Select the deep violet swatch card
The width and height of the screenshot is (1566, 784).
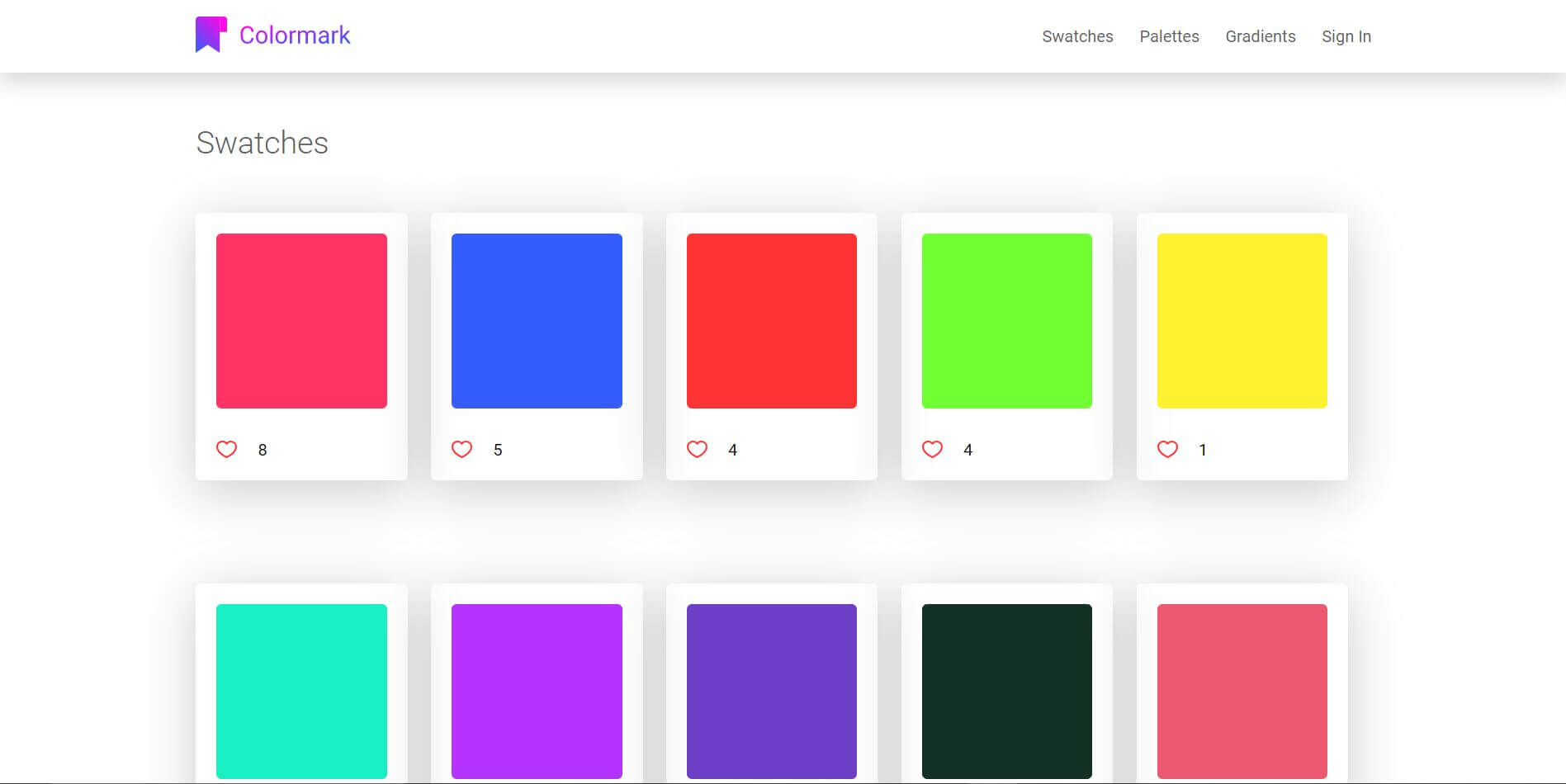(771, 691)
